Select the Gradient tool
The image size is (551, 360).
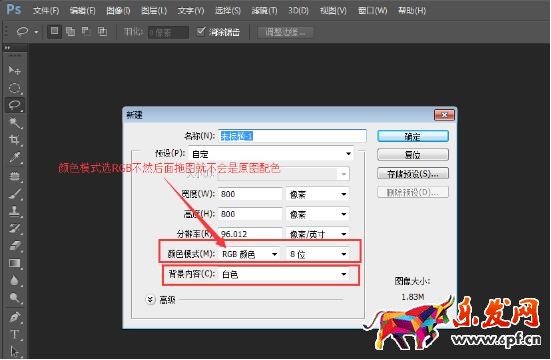tap(14, 263)
